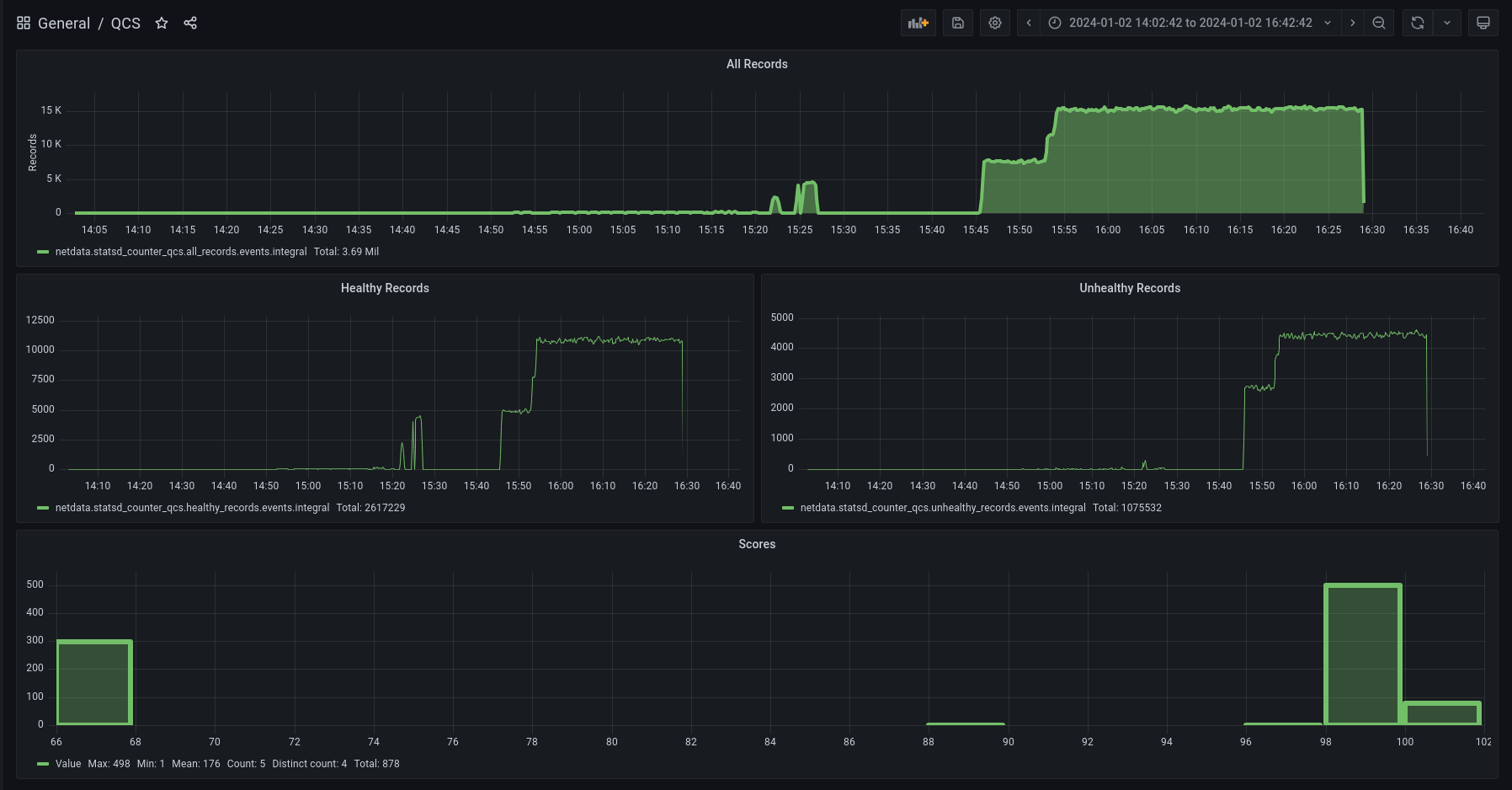Click the share dashboard icon
Viewport: 1512px width, 790px height.
click(190, 23)
